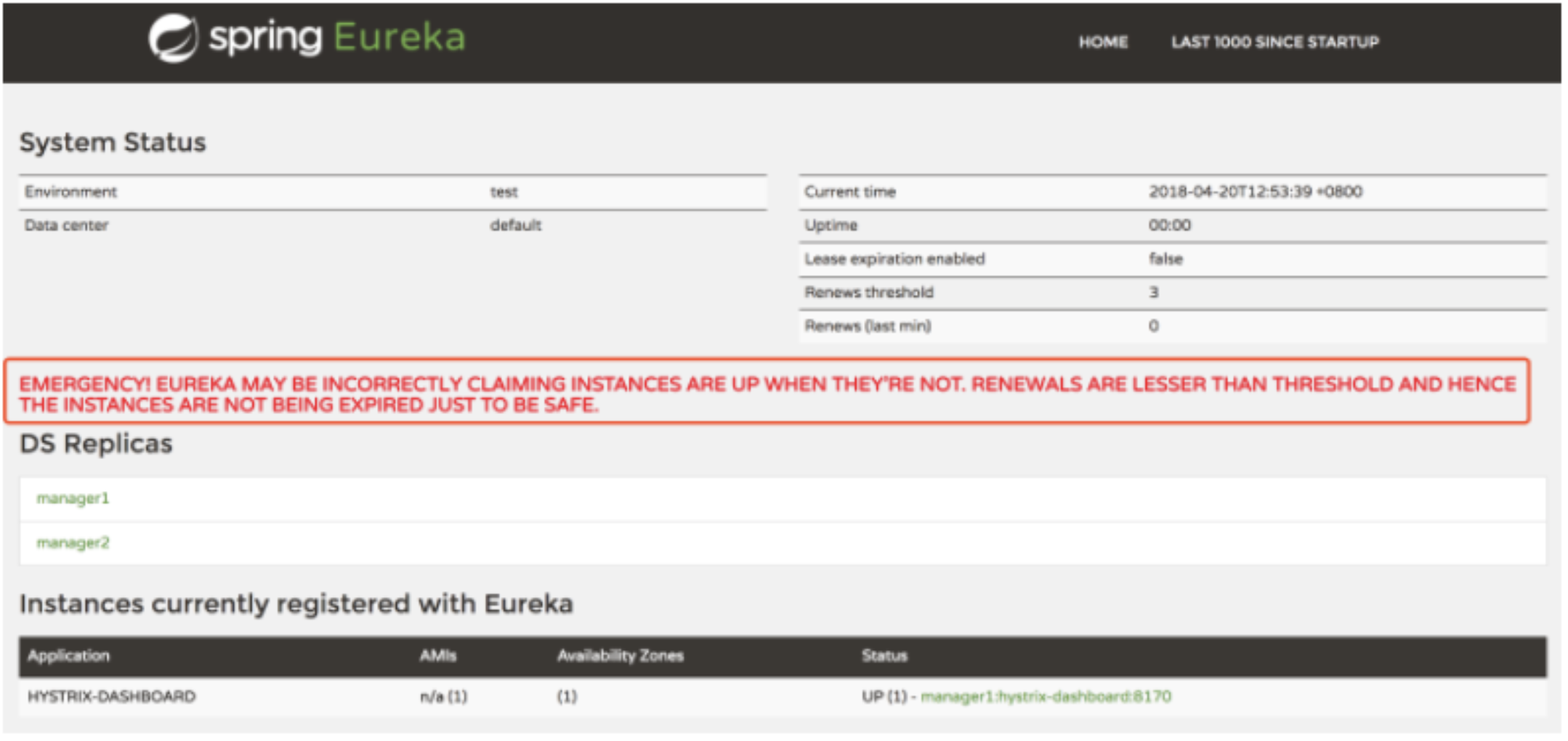Click the Application column header
Image resolution: width=1568 pixels, height=741 pixels.
[x=68, y=656]
